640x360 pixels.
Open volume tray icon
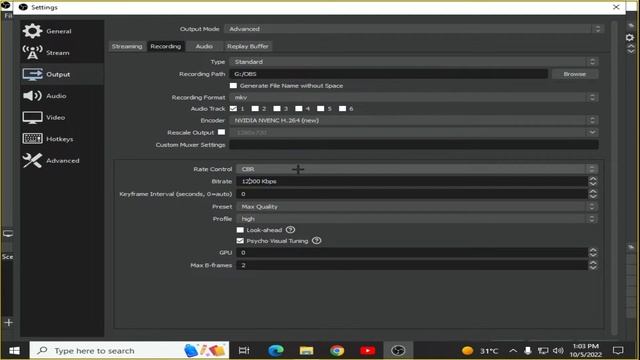(x=558, y=351)
